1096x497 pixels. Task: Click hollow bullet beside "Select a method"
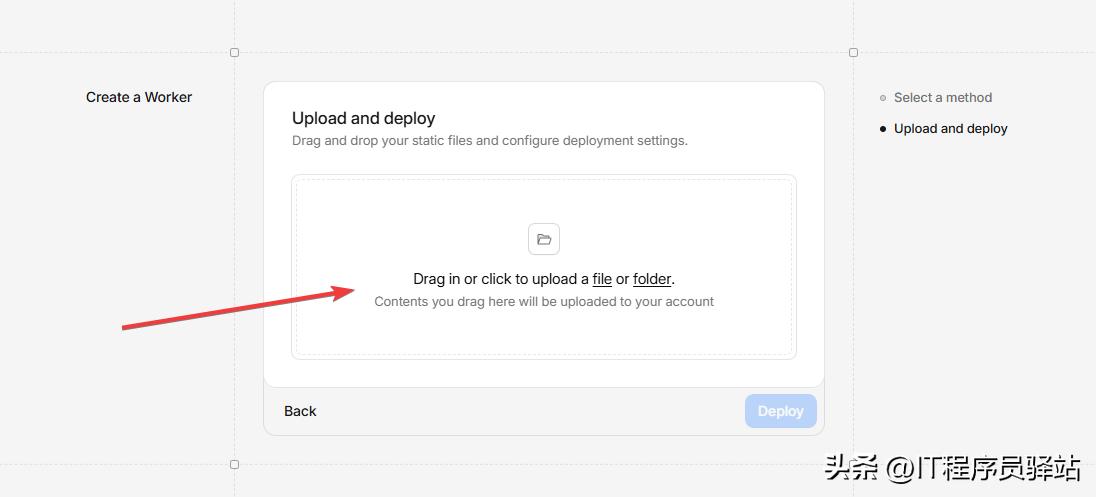pyautogui.click(x=883, y=98)
